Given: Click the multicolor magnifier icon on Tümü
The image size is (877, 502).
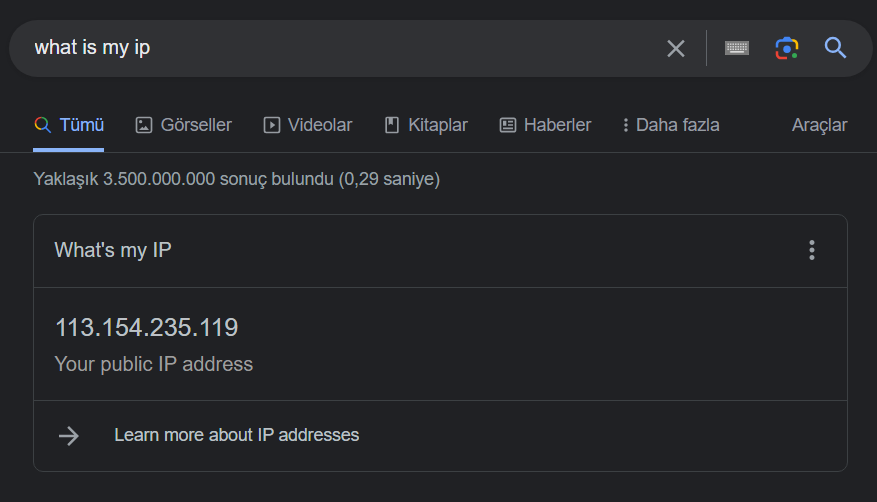Looking at the screenshot, I should 42,125.
